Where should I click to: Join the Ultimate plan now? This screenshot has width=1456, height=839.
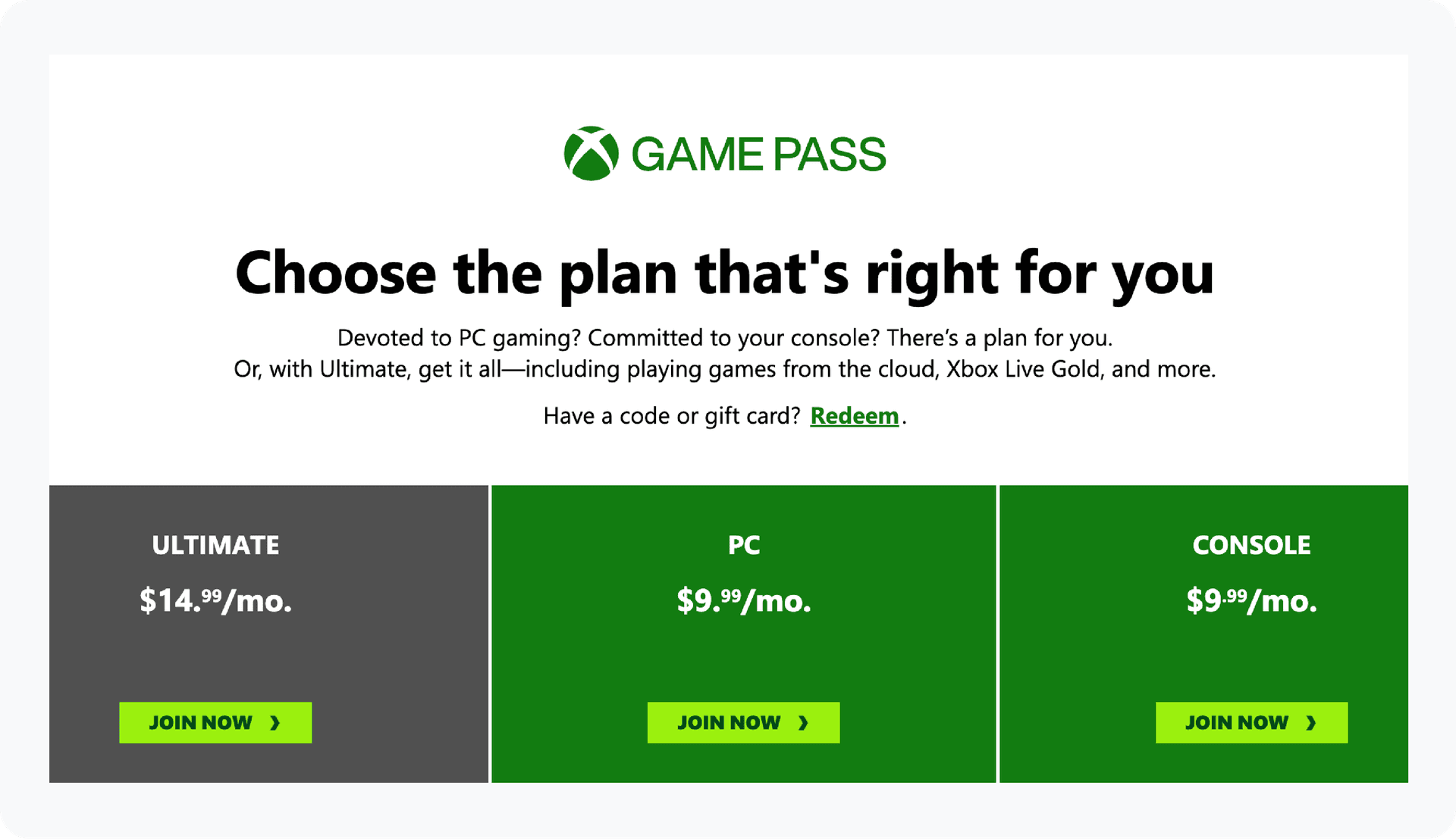click(x=215, y=722)
